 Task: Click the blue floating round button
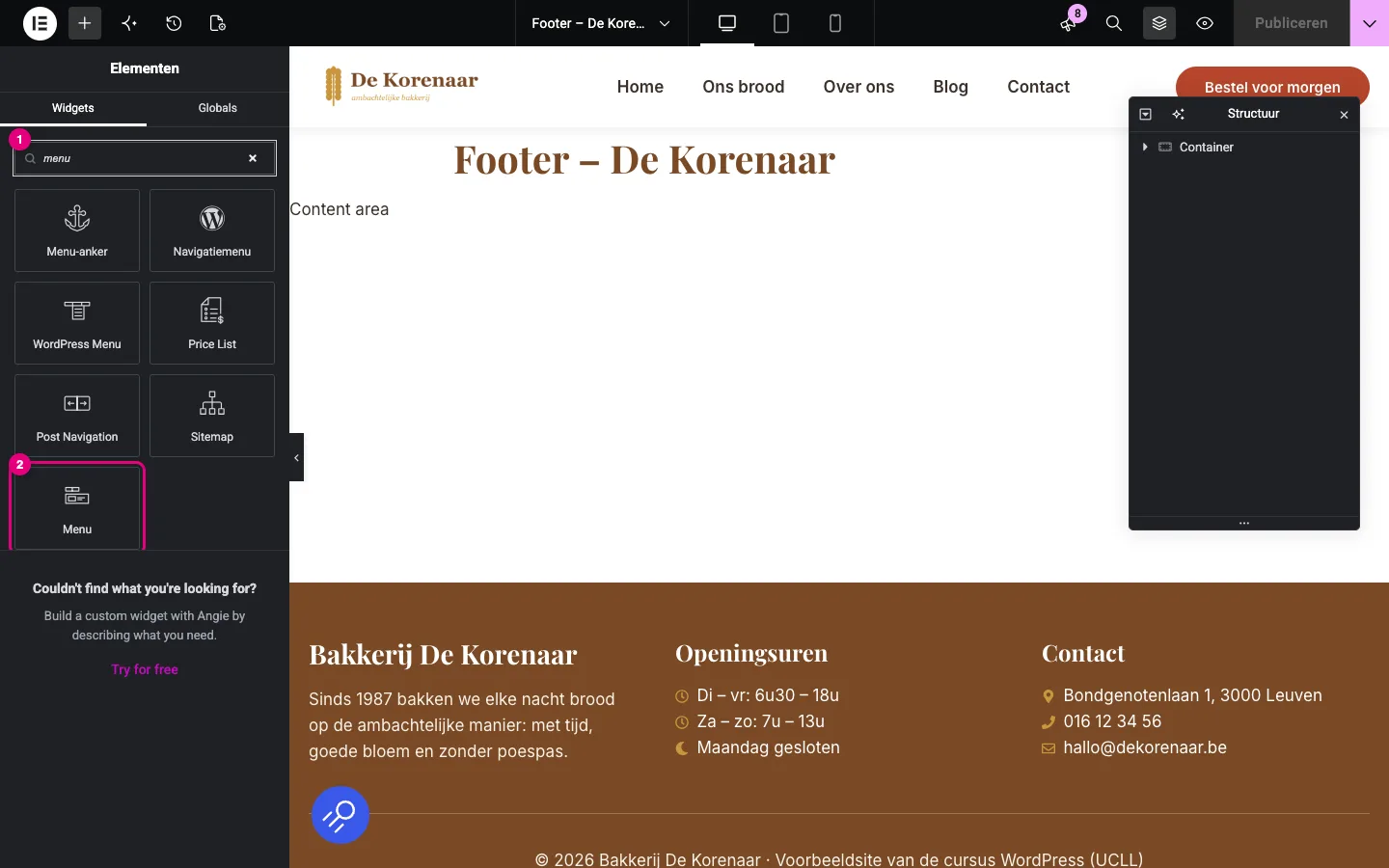[340, 815]
